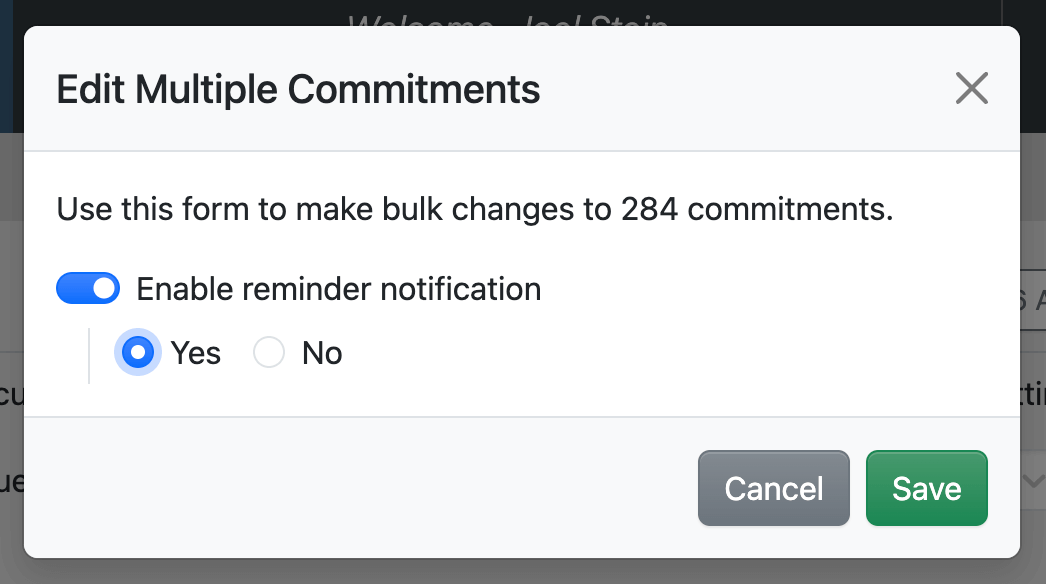Save the bulk commitment changes
The height and width of the screenshot is (584, 1046).
pyautogui.click(x=926, y=488)
